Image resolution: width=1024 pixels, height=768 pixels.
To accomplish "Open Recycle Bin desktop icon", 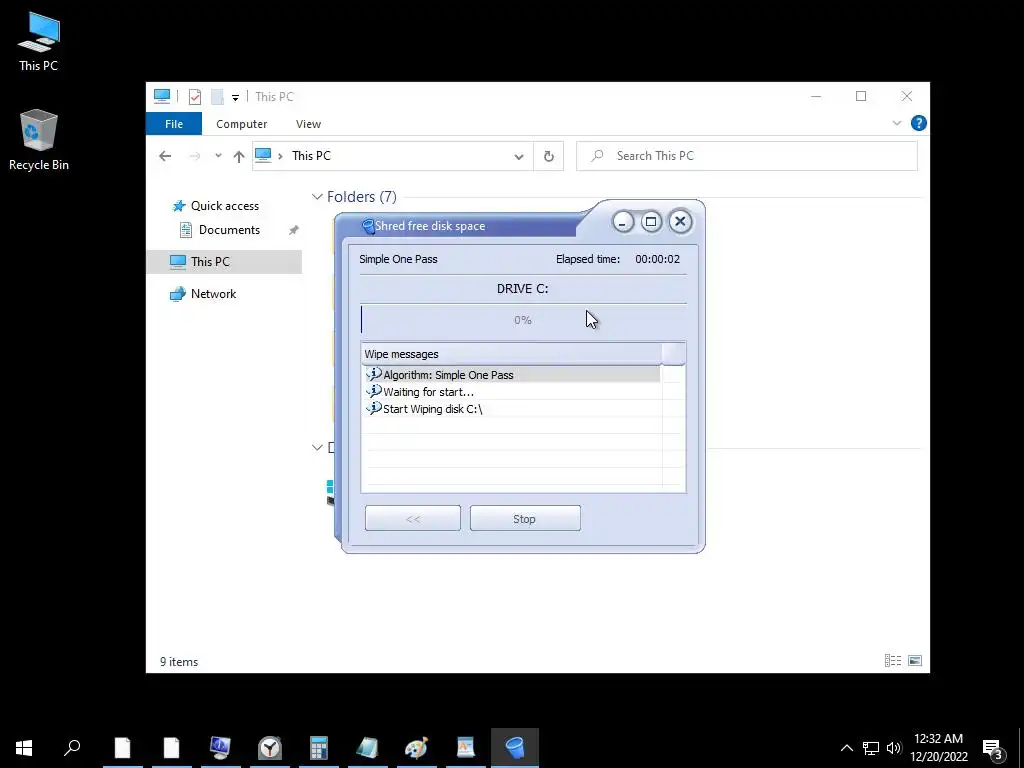I will [x=39, y=140].
